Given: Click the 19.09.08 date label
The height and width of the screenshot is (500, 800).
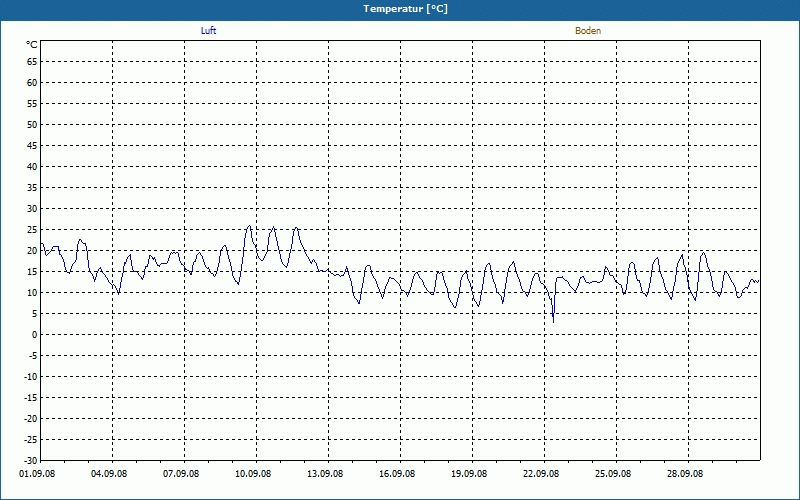Looking at the screenshot, I should (x=469, y=473).
